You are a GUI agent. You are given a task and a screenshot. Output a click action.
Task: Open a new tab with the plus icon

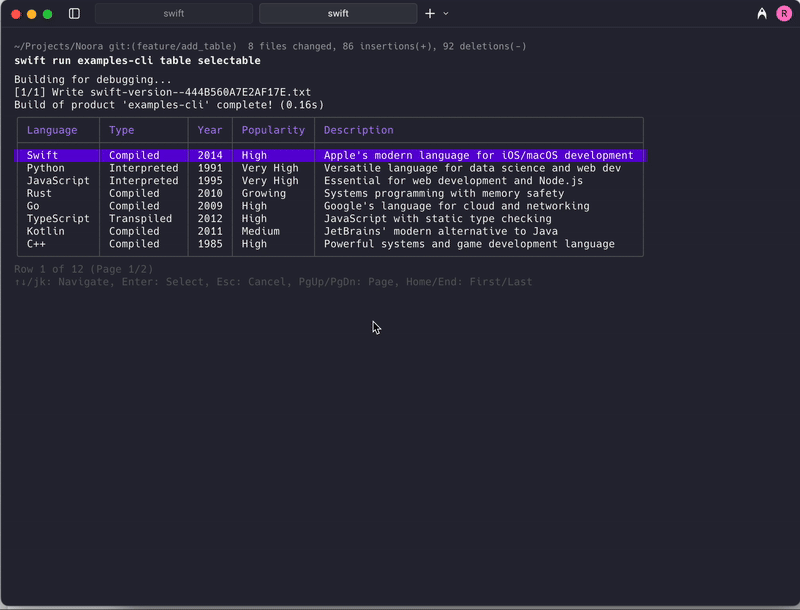[430, 14]
